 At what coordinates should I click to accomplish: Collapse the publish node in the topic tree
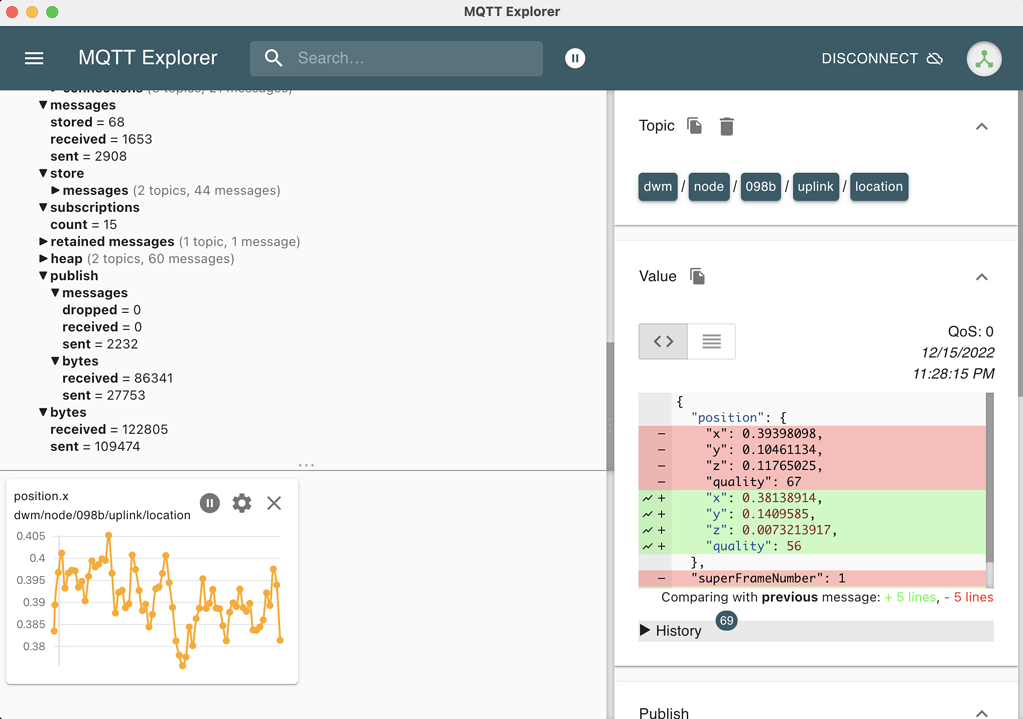[x=42, y=275]
